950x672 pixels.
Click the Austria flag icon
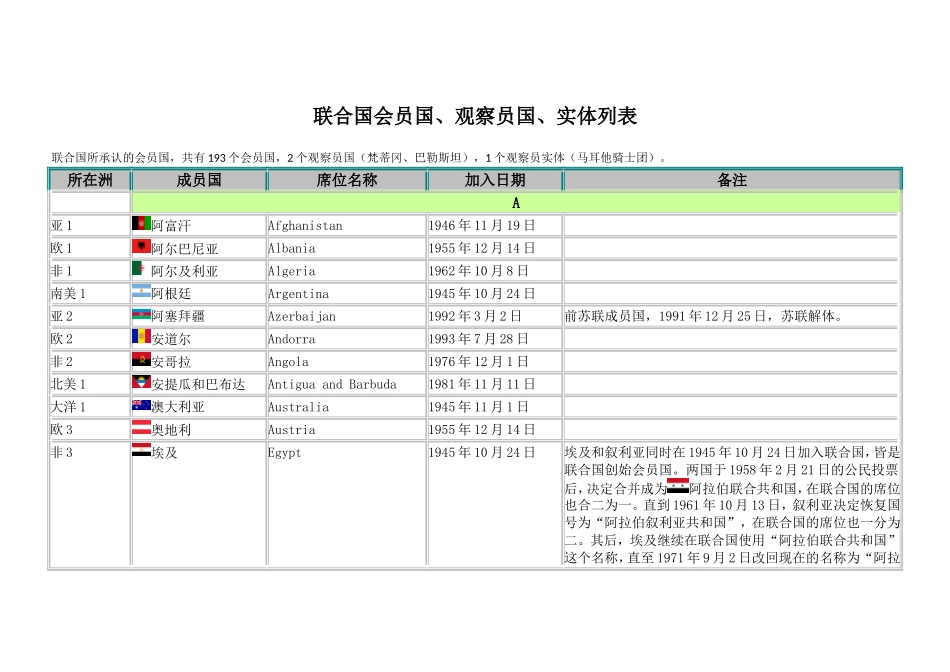[142, 428]
